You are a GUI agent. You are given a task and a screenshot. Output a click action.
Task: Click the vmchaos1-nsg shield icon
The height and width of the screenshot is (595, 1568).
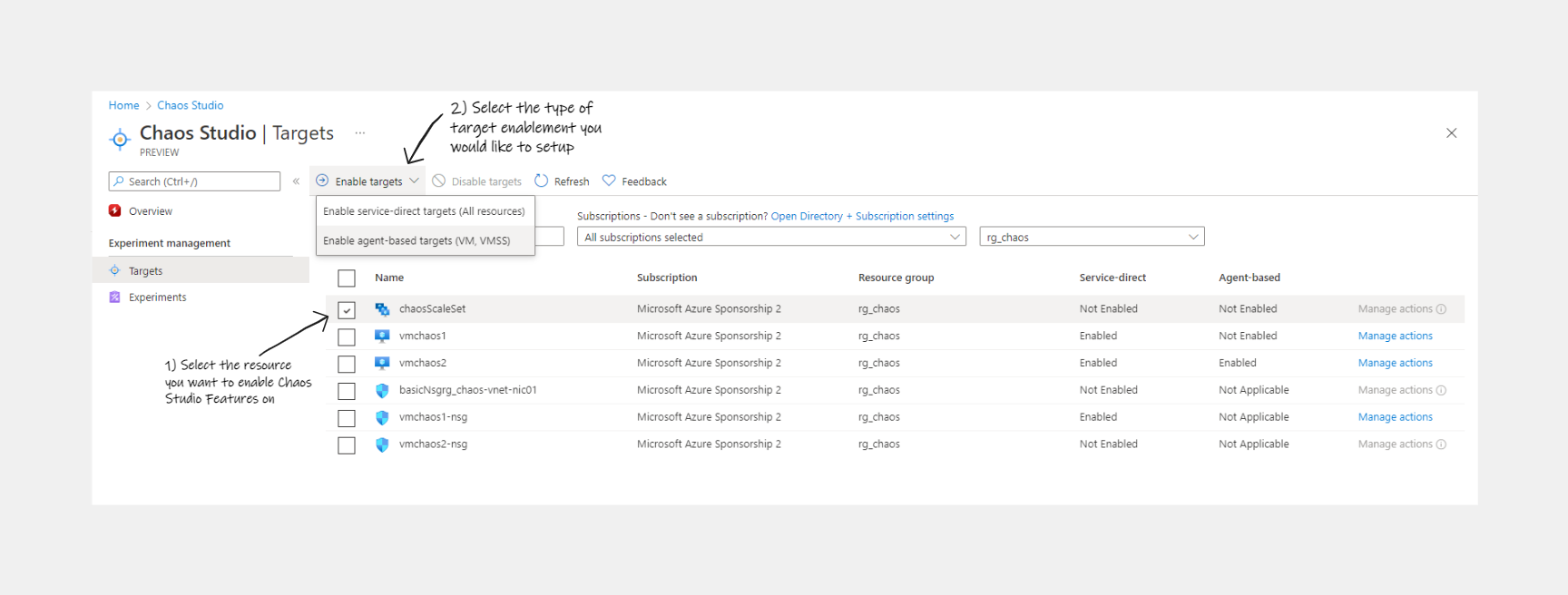[x=382, y=417]
